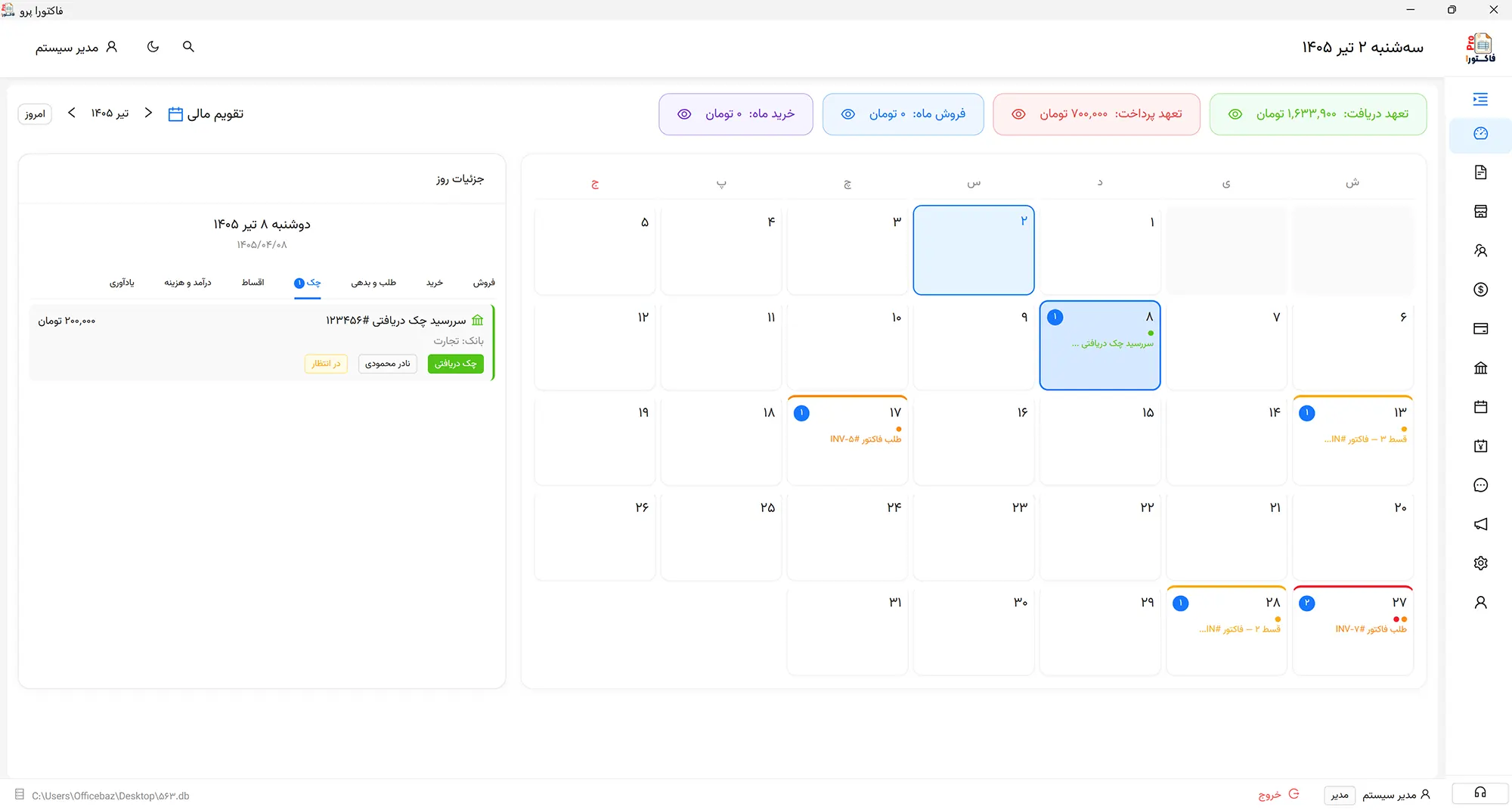Select calendar day ۱۳
The image size is (1512, 810).
click(1353, 440)
